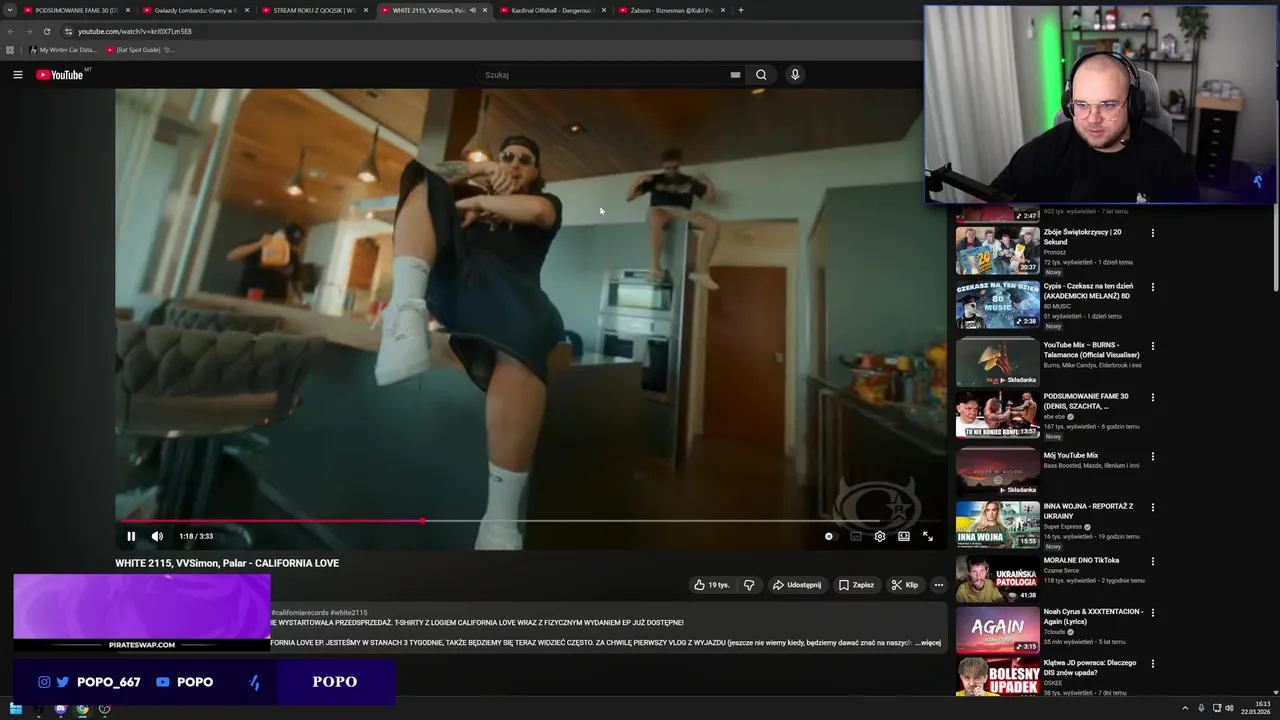Open options for Cypis video

(1153, 287)
